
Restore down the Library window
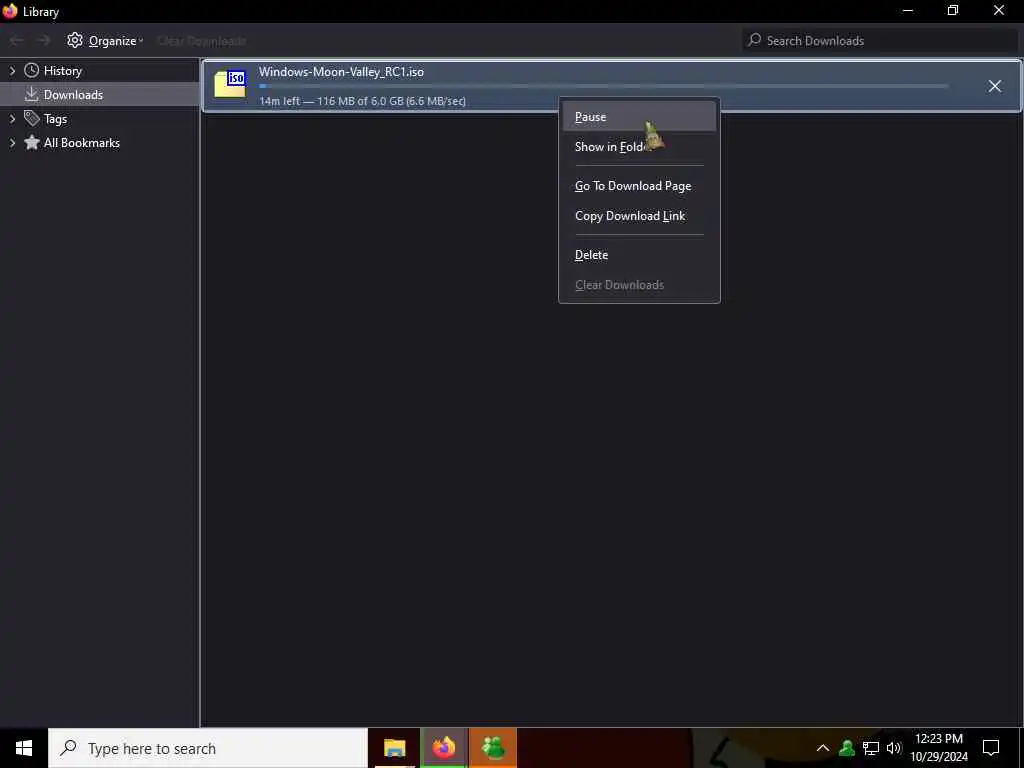point(953,10)
